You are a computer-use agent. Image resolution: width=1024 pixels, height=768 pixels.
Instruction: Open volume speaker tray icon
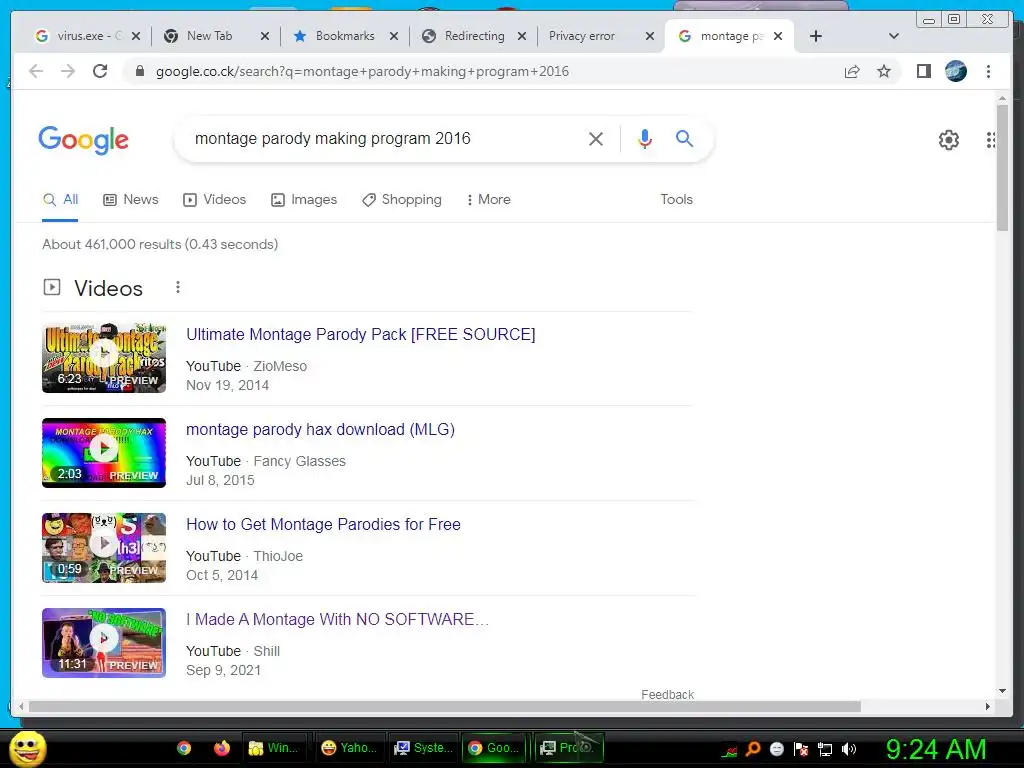click(849, 749)
